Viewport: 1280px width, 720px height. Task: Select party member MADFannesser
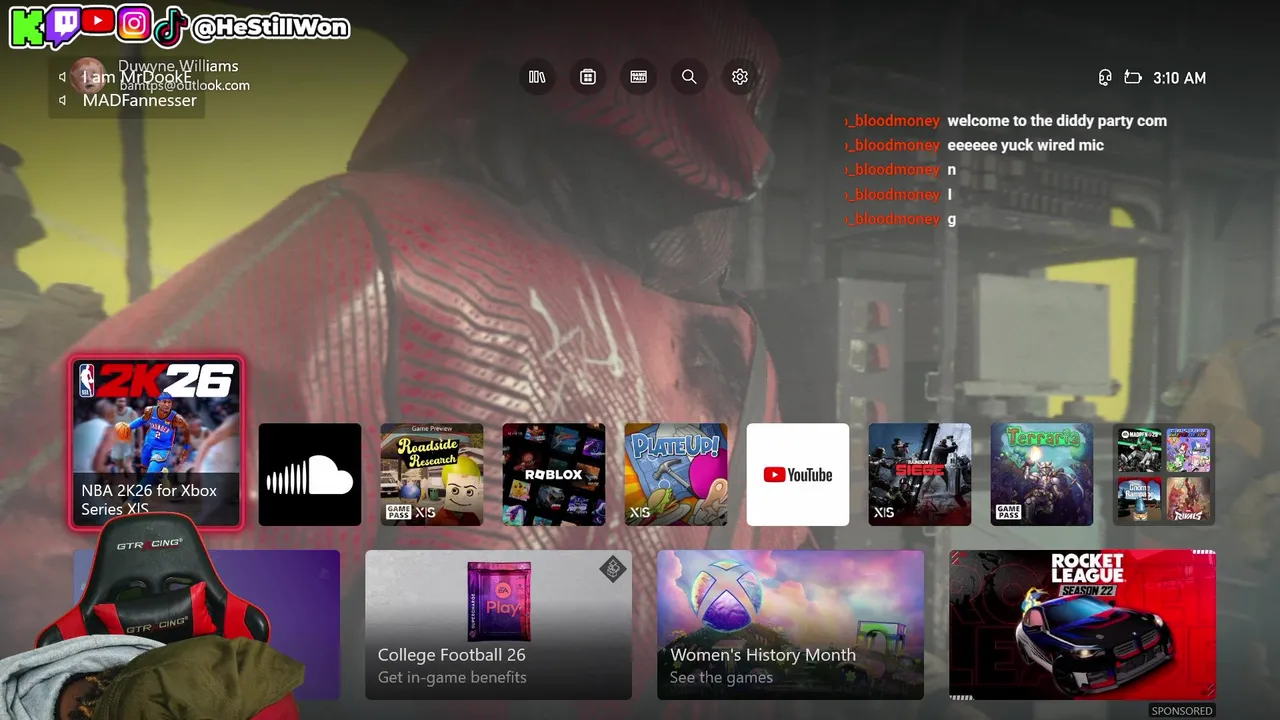pos(139,100)
